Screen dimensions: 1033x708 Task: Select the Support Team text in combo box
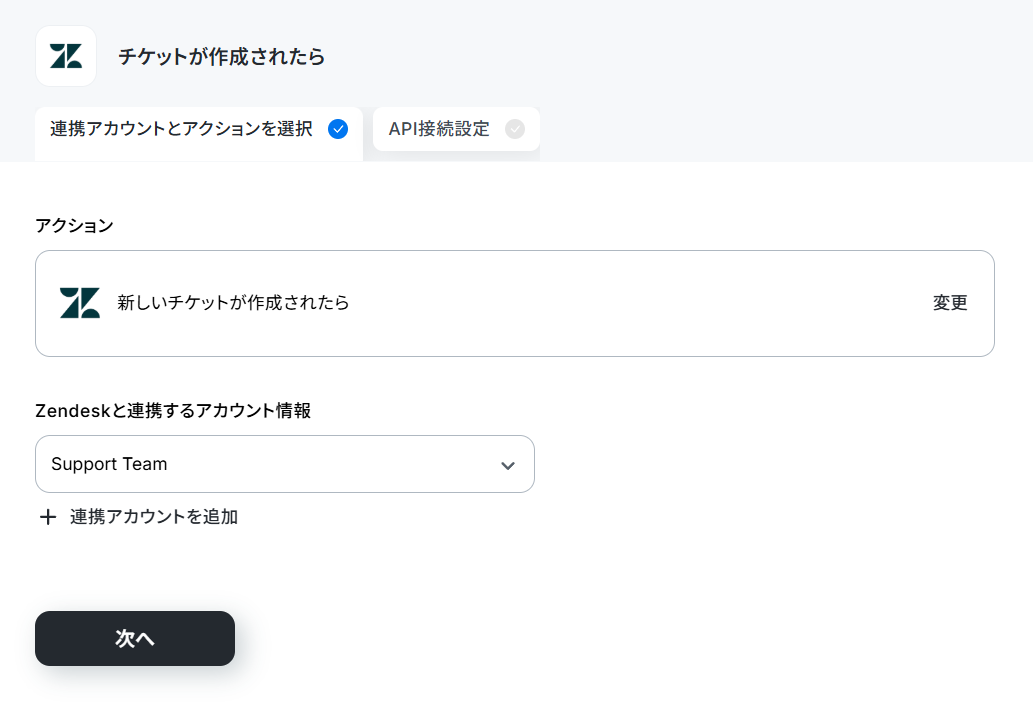109,464
